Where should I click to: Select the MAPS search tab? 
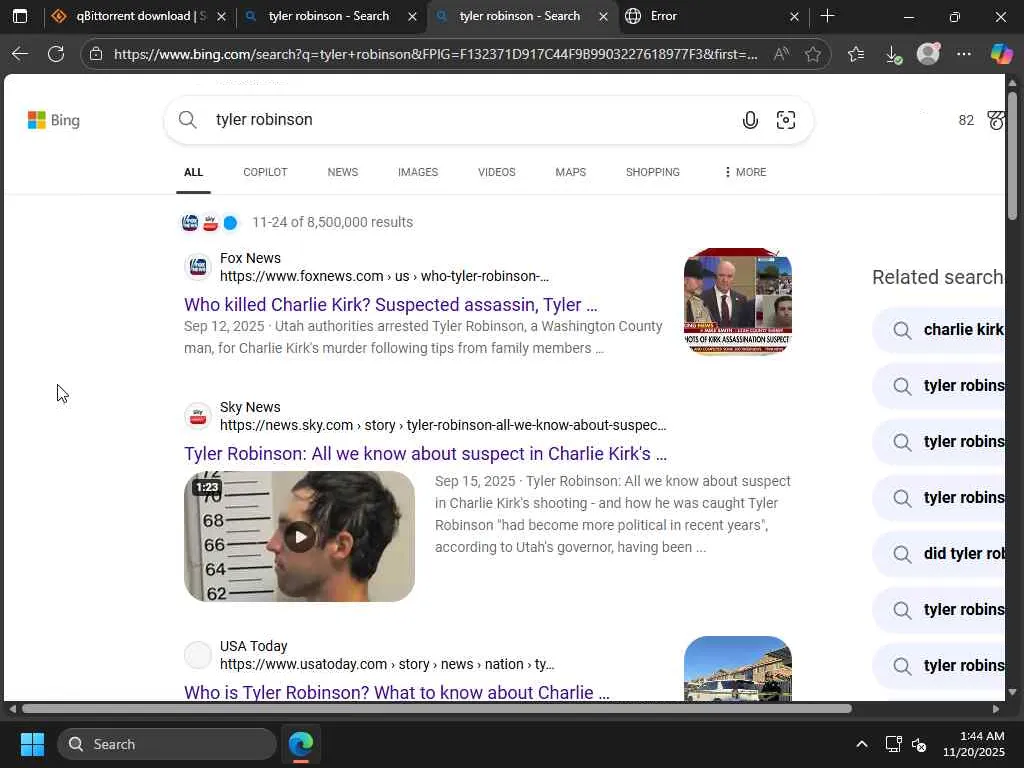click(x=570, y=172)
